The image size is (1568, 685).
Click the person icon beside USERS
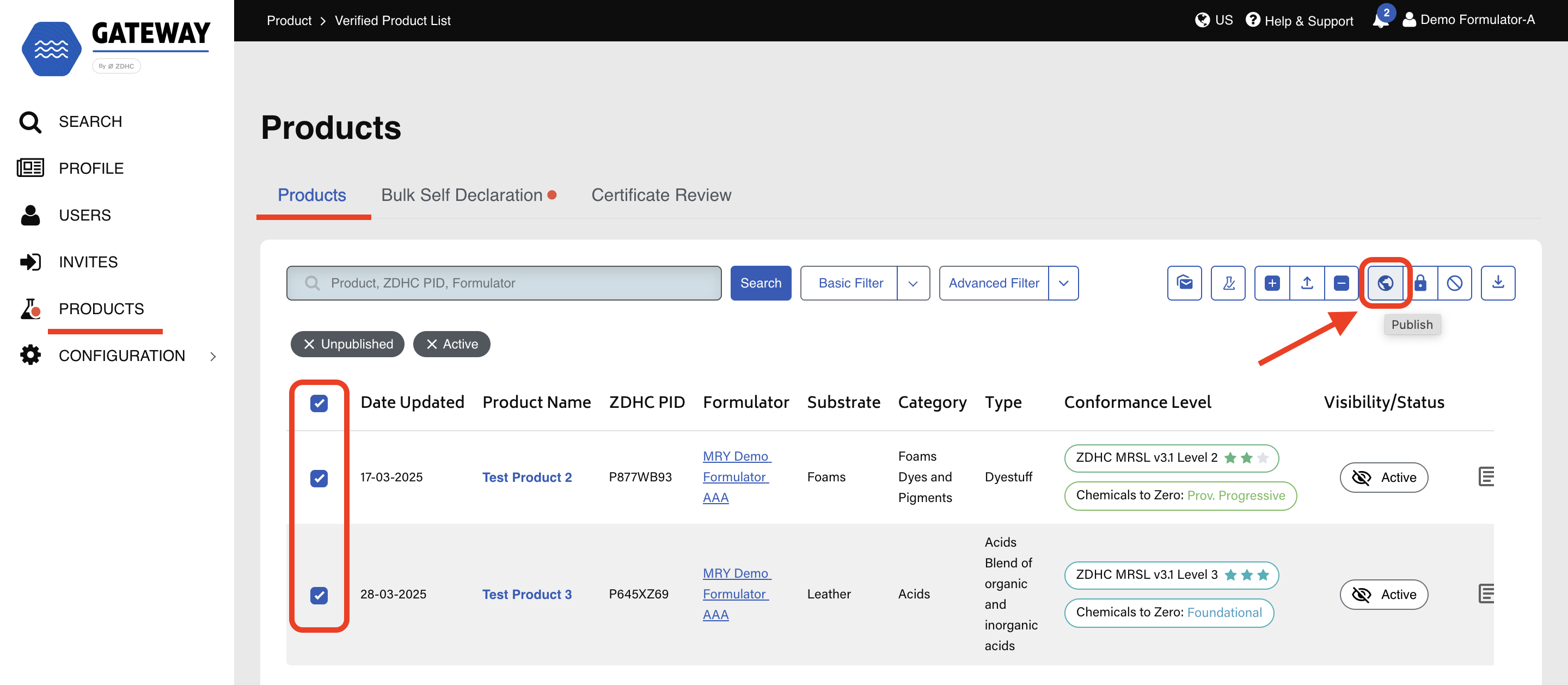[30, 215]
